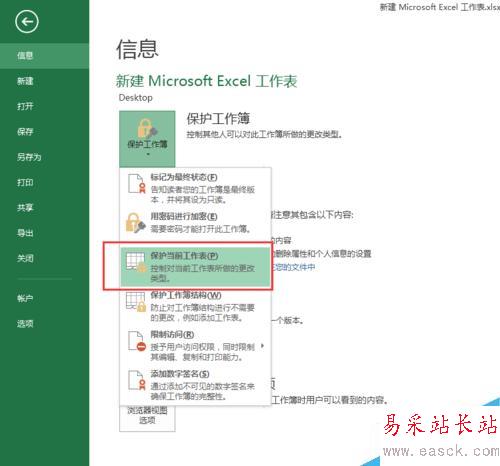Click the 保护工作簿 heading text
Screen dimensions: 500x466
point(218,118)
